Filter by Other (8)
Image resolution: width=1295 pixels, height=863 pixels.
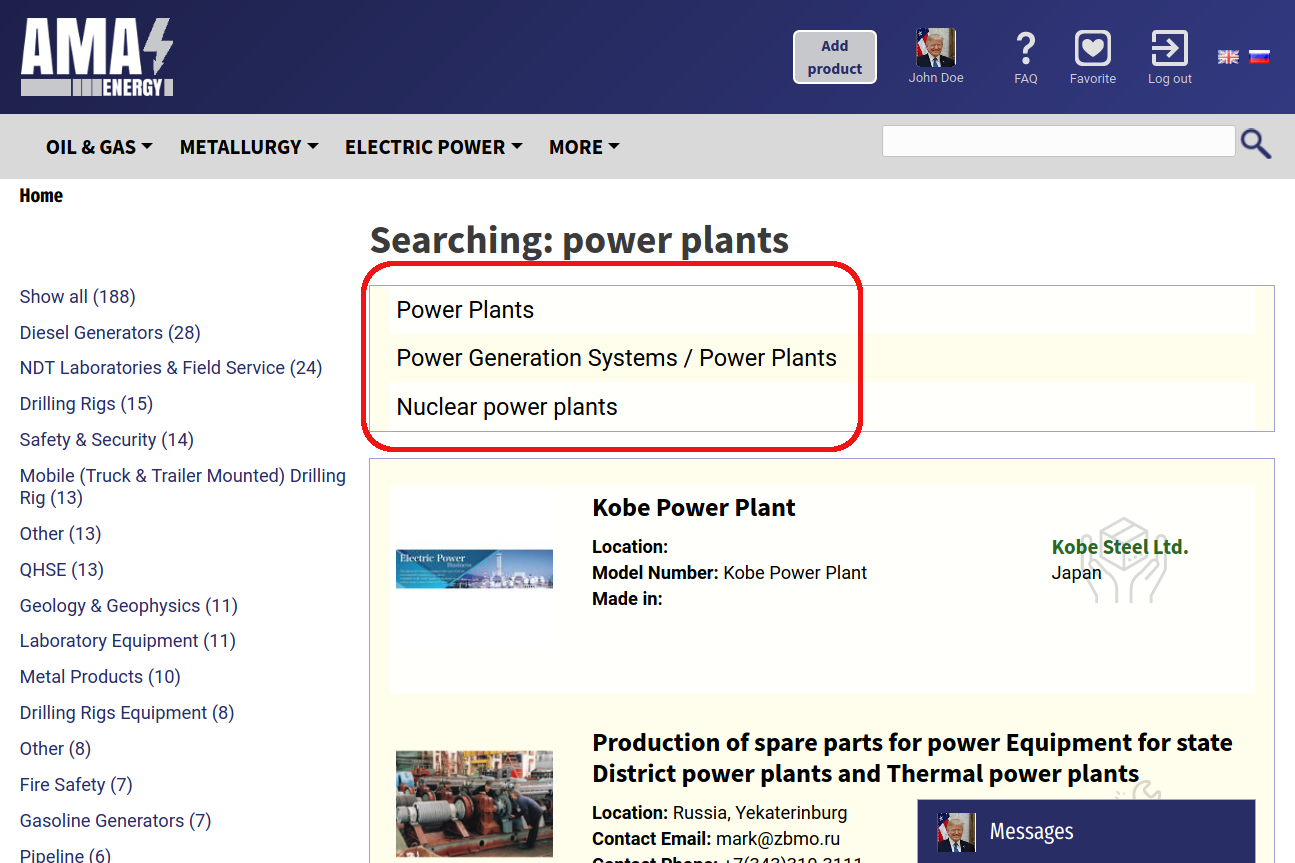pos(55,749)
